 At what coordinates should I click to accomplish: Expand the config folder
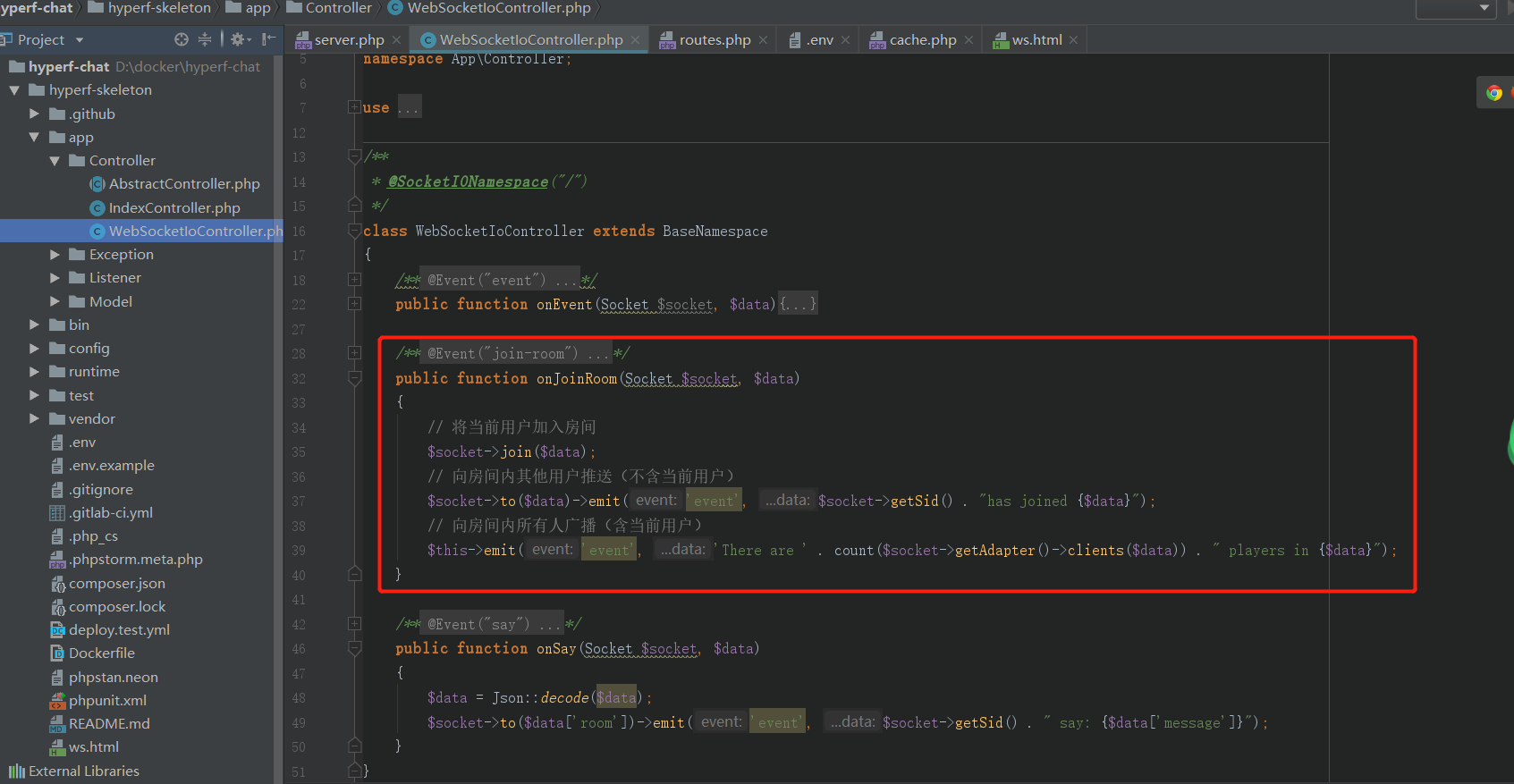[34, 349]
